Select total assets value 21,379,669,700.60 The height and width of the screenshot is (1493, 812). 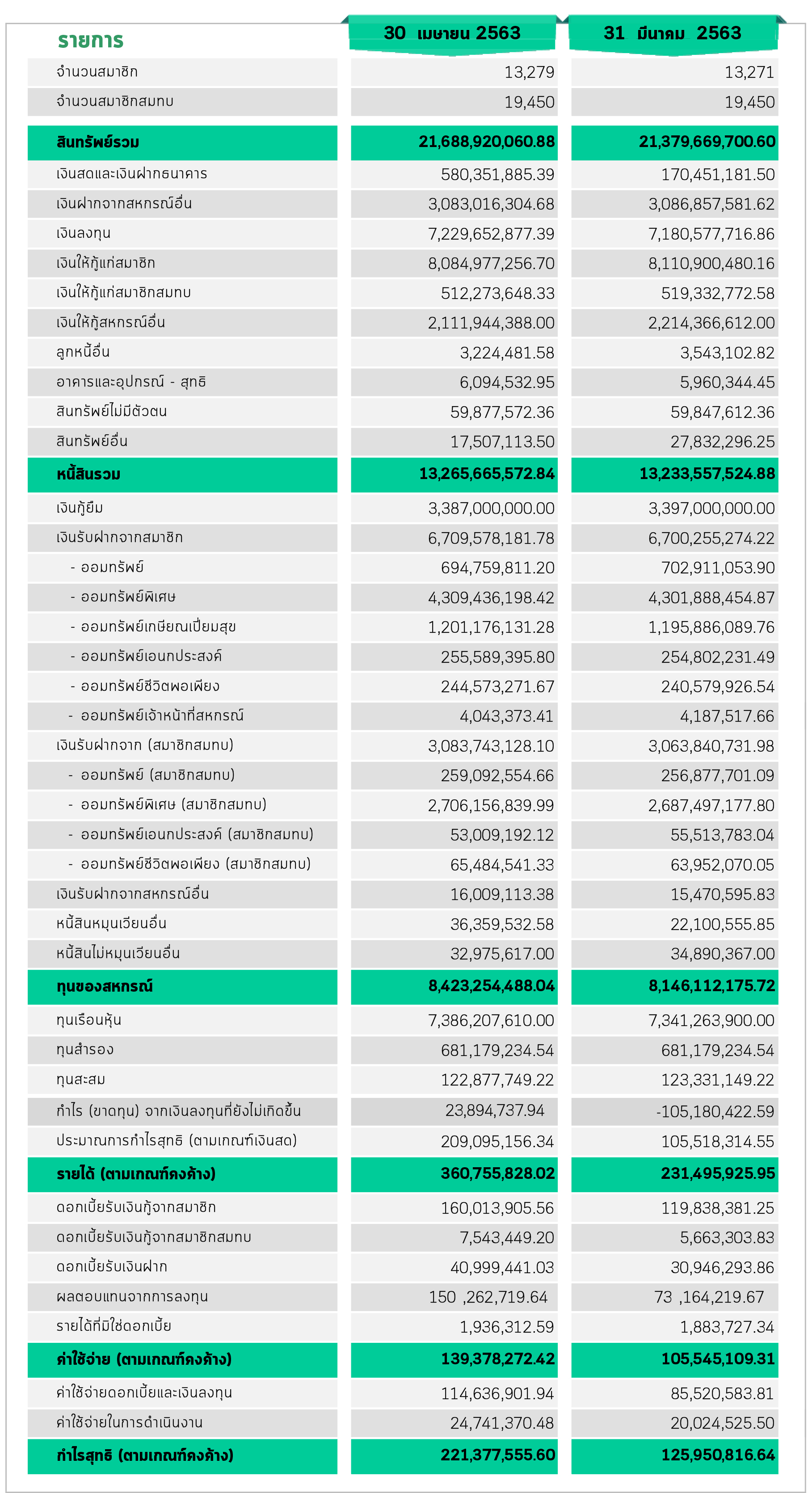[707, 141]
